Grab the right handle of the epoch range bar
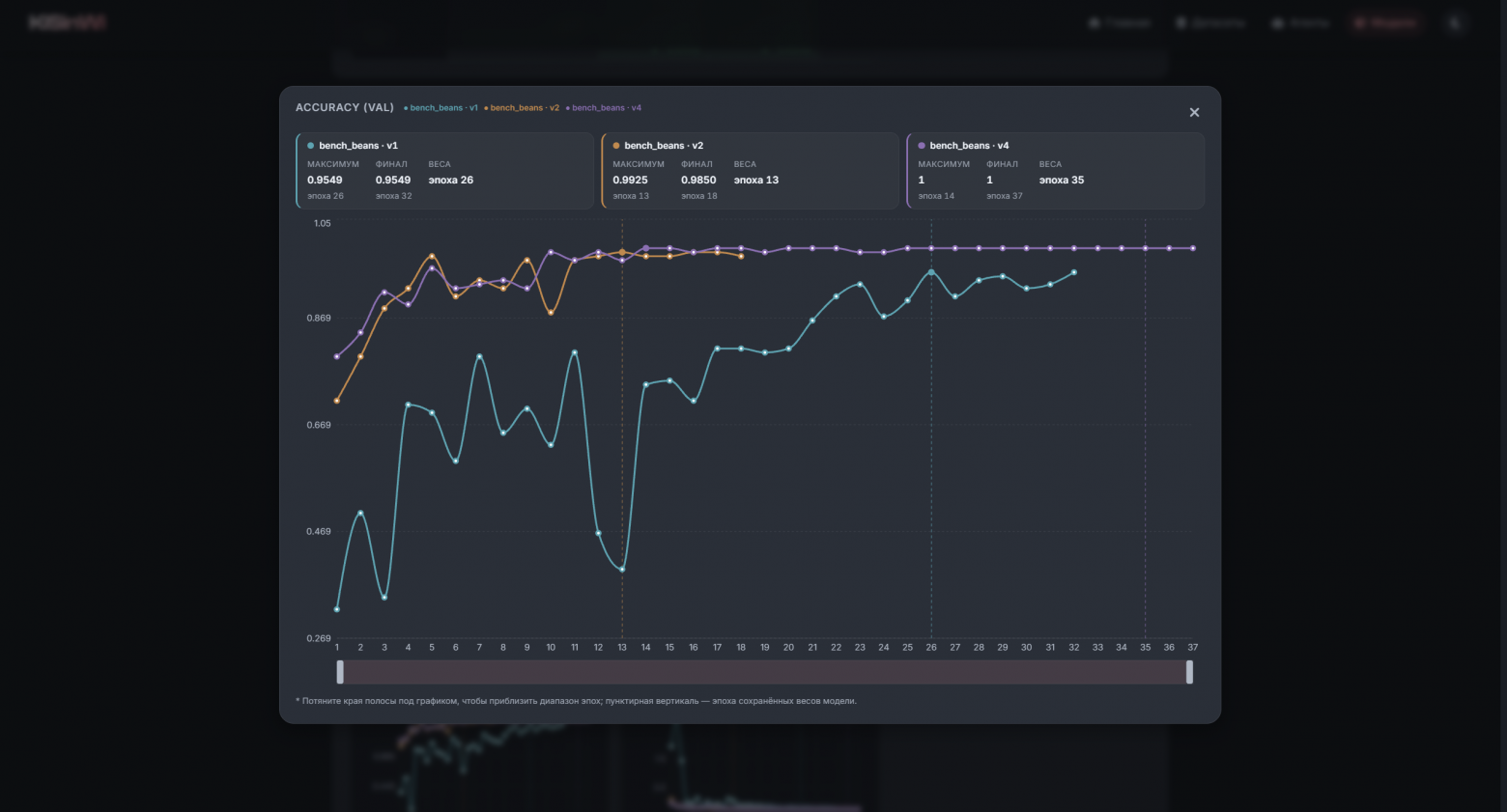This screenshot has width=1507, height=812. [x=1189, y=672]
